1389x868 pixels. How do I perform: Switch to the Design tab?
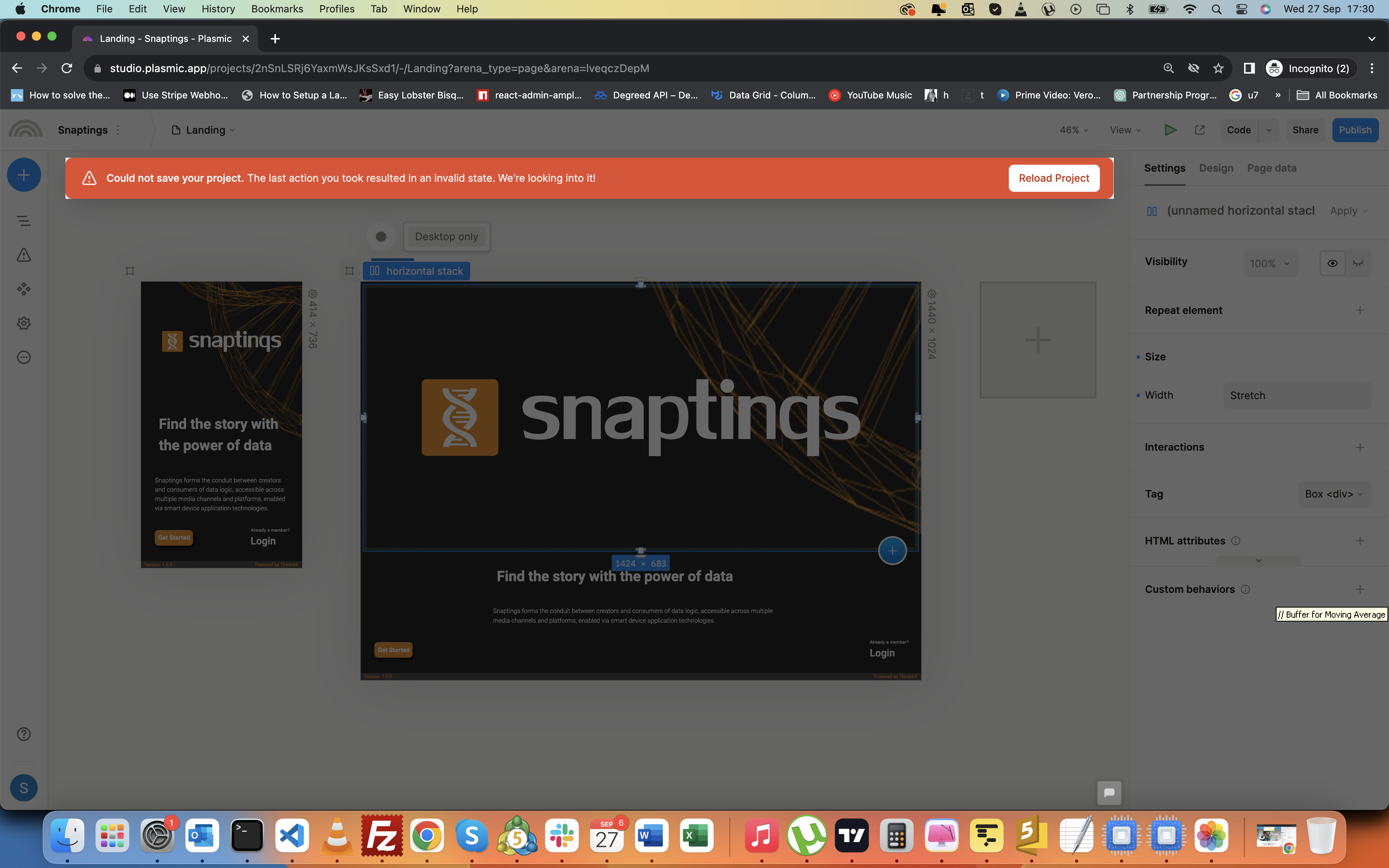1216,168
